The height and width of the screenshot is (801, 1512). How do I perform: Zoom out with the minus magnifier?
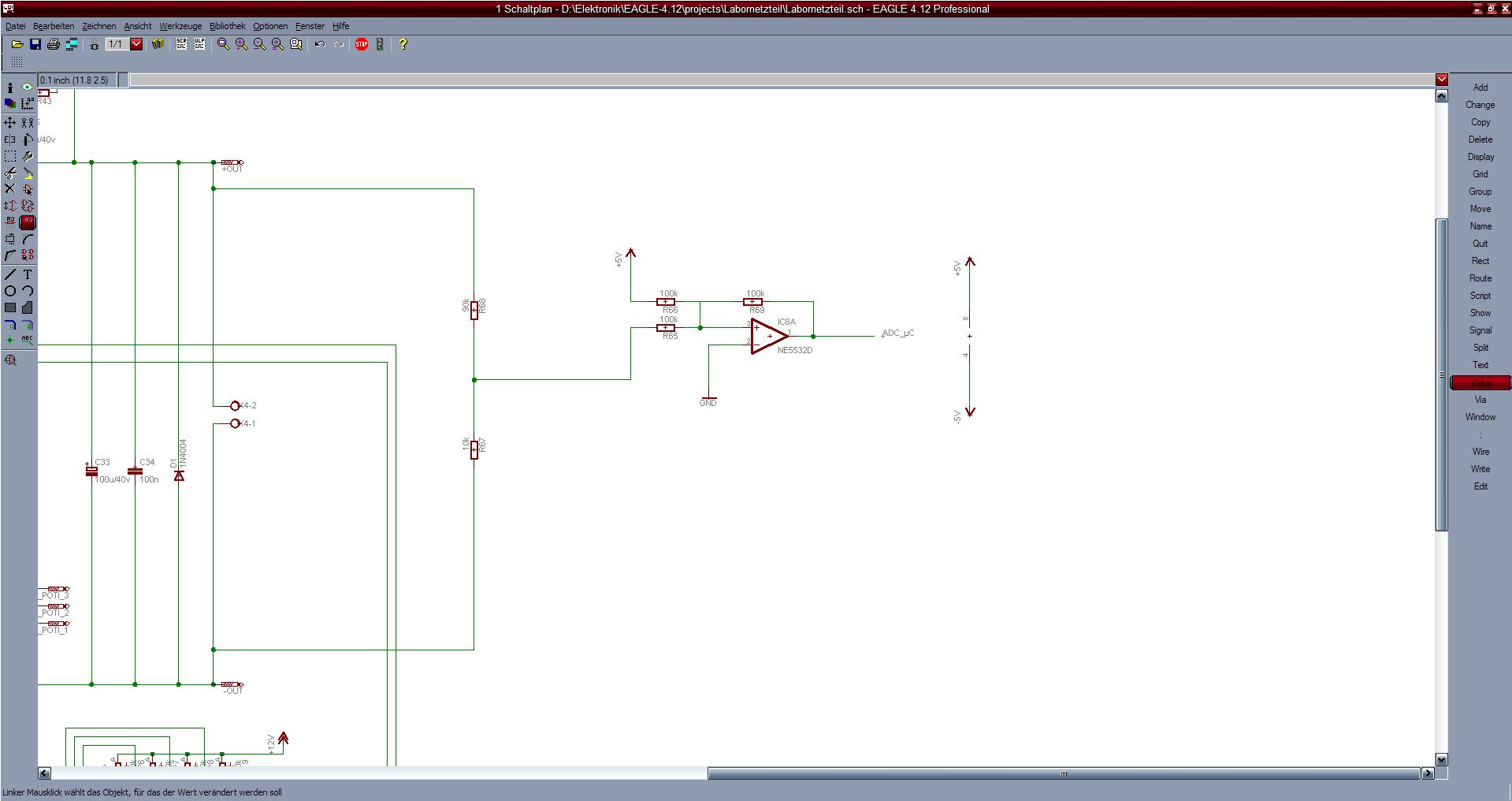259,44
